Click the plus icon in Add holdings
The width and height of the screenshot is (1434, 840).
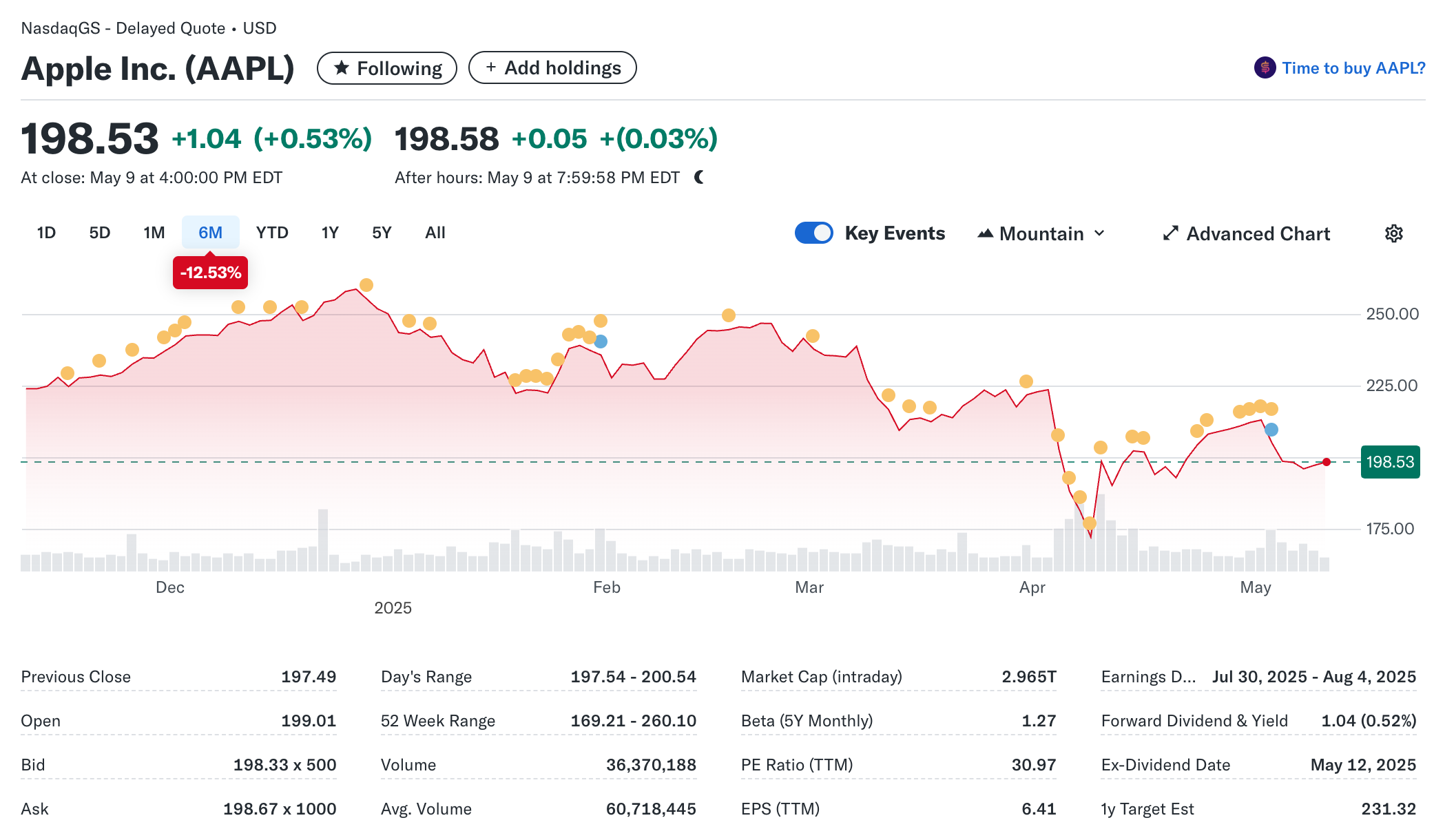pos(490,67)
